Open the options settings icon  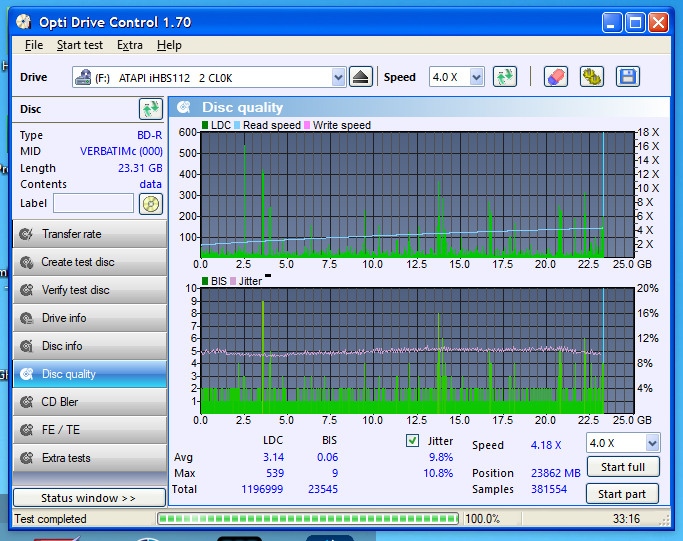[x=592, y=77]
